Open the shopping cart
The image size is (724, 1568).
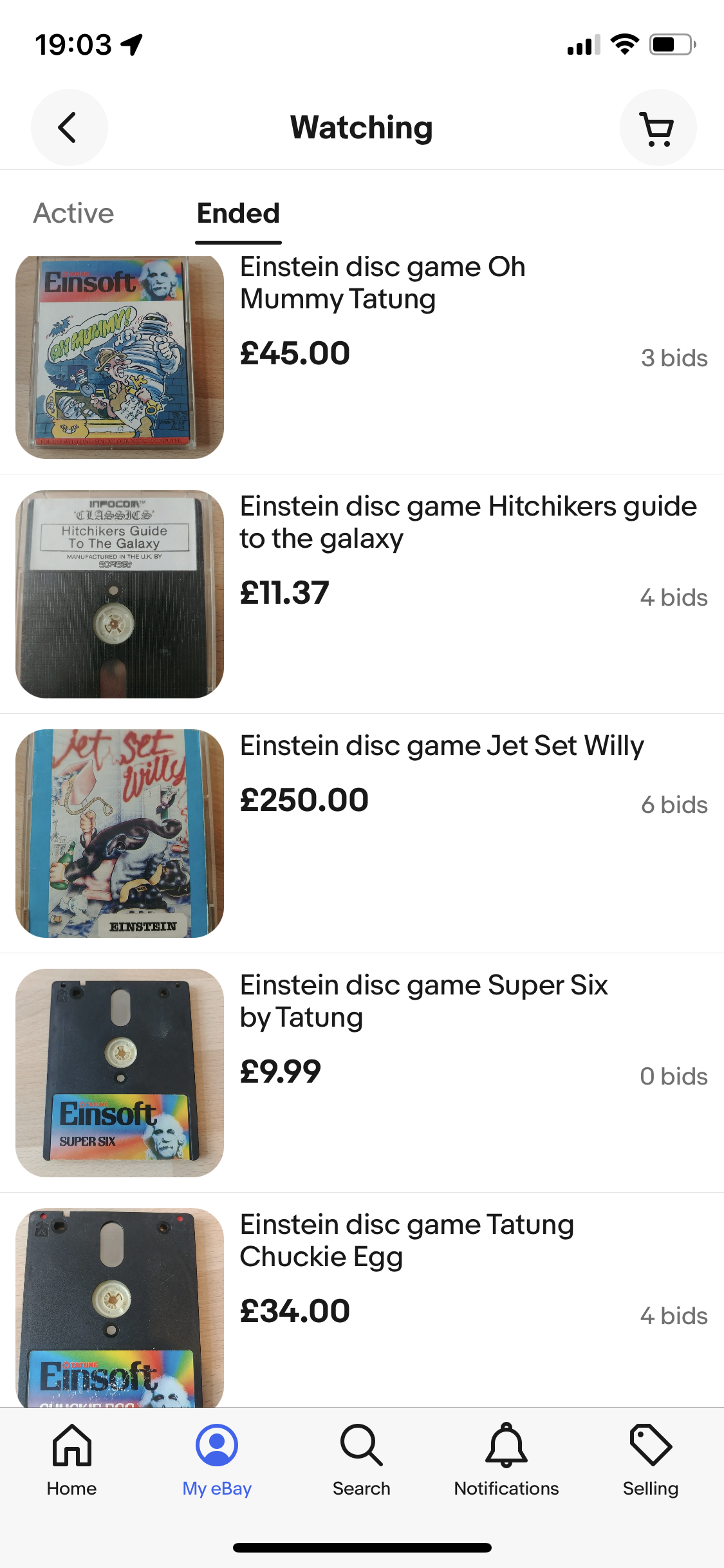pos(658,127)
